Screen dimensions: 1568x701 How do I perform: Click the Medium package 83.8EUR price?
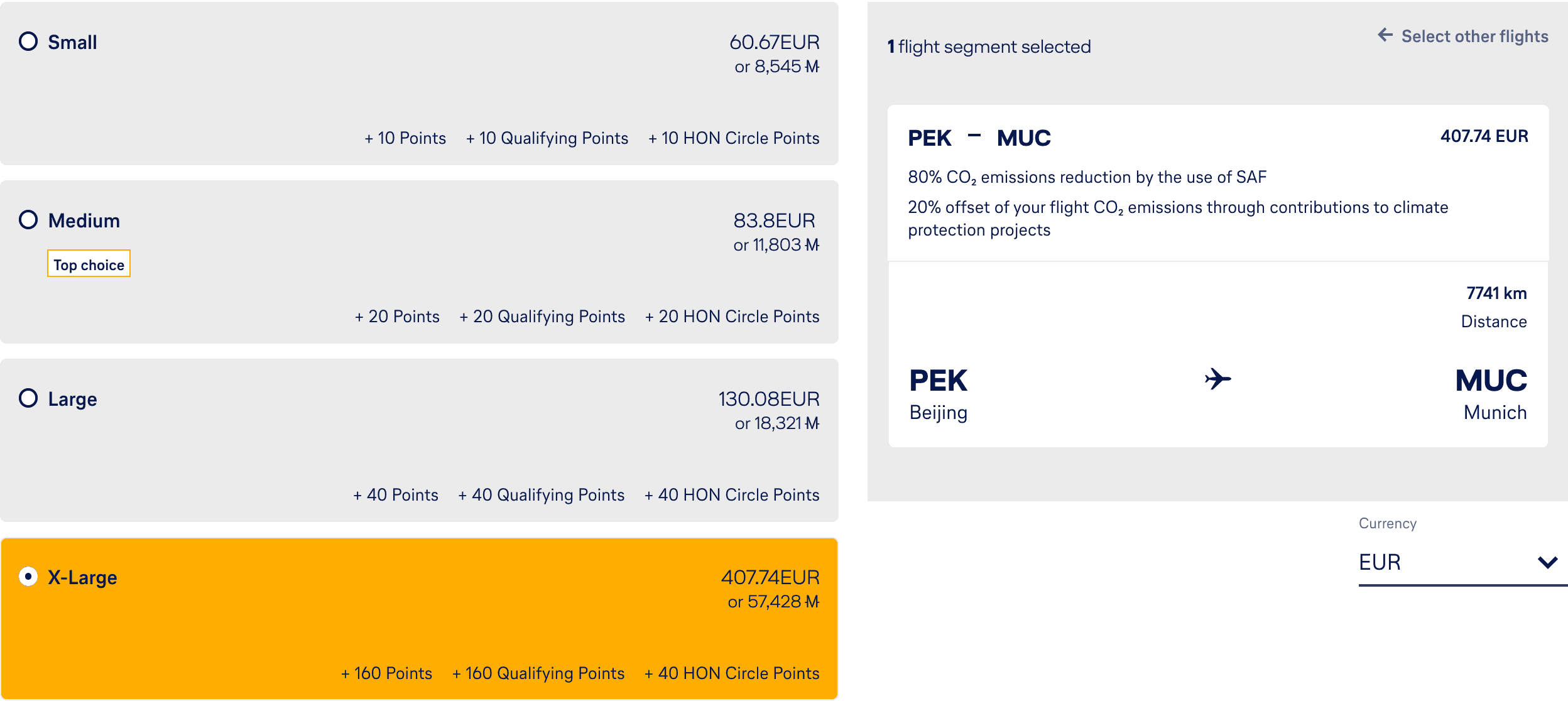click(774, 220)
